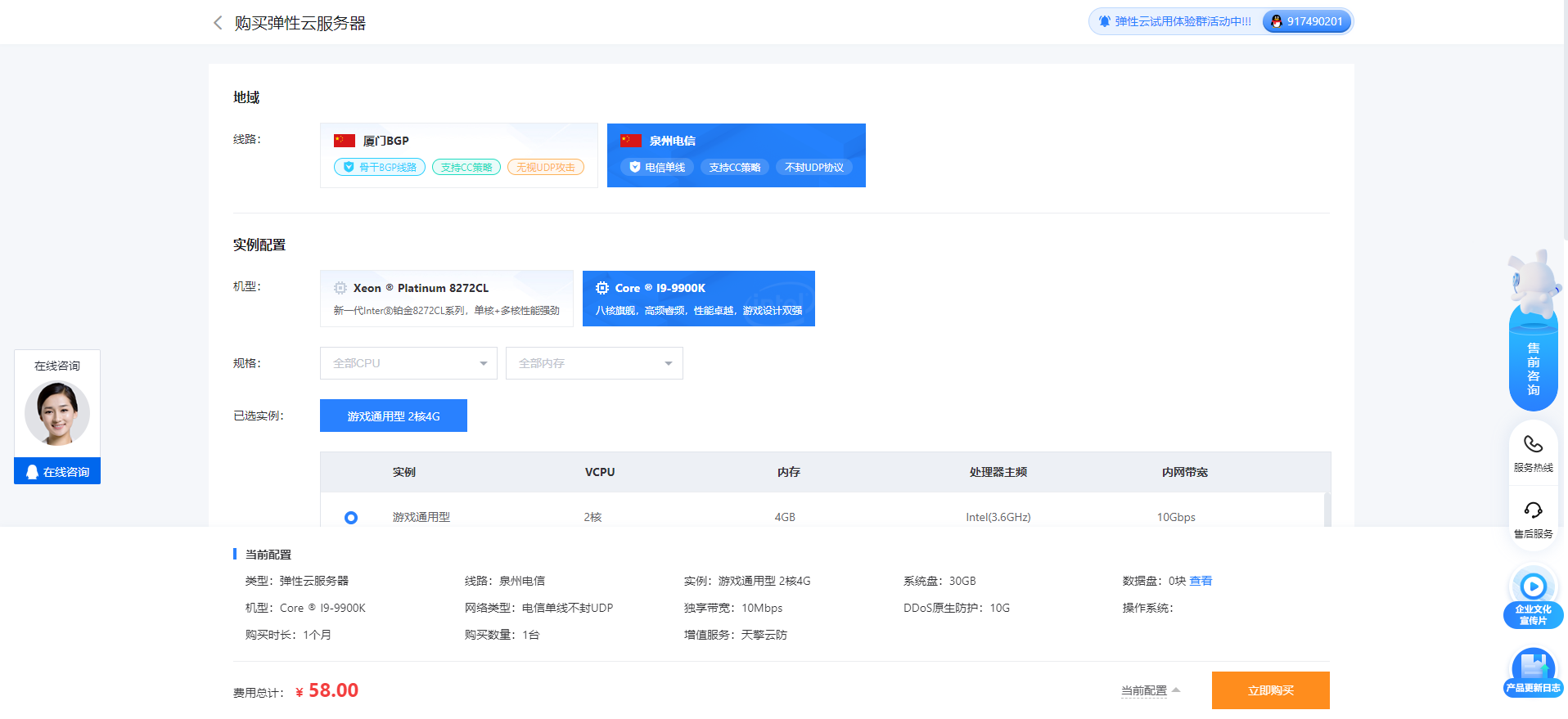Screen dimensions: 1568x719
Task: Open the 全部内存 dropdown
Action: 594,363
